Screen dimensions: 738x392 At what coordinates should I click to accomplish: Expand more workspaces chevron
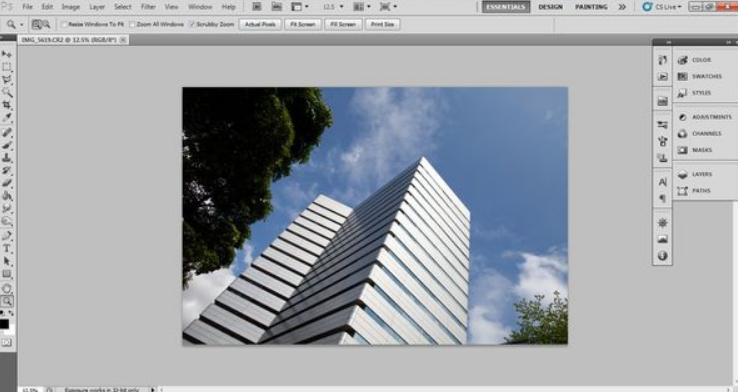pos(622,7)
